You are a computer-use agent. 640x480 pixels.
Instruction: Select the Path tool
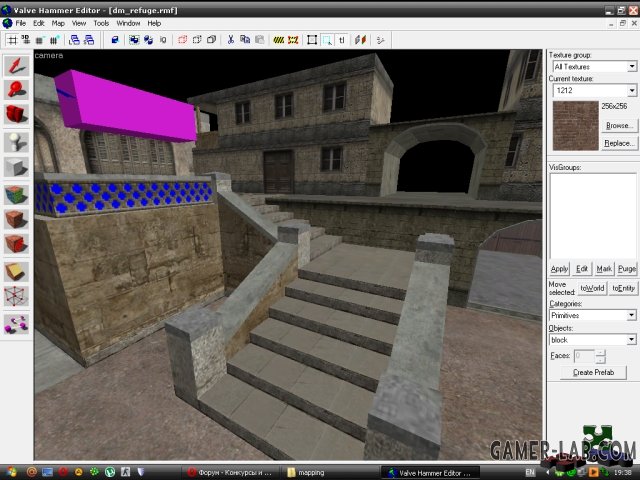16,324
